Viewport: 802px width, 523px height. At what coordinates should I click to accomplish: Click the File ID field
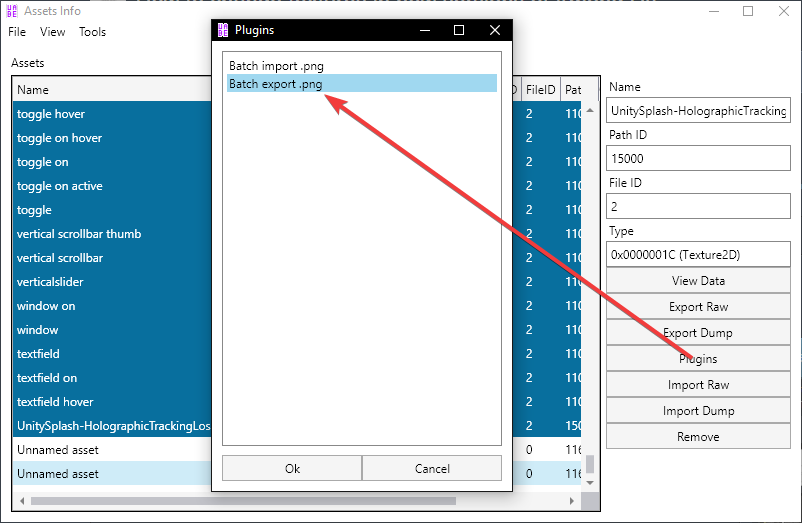[698, 207]
